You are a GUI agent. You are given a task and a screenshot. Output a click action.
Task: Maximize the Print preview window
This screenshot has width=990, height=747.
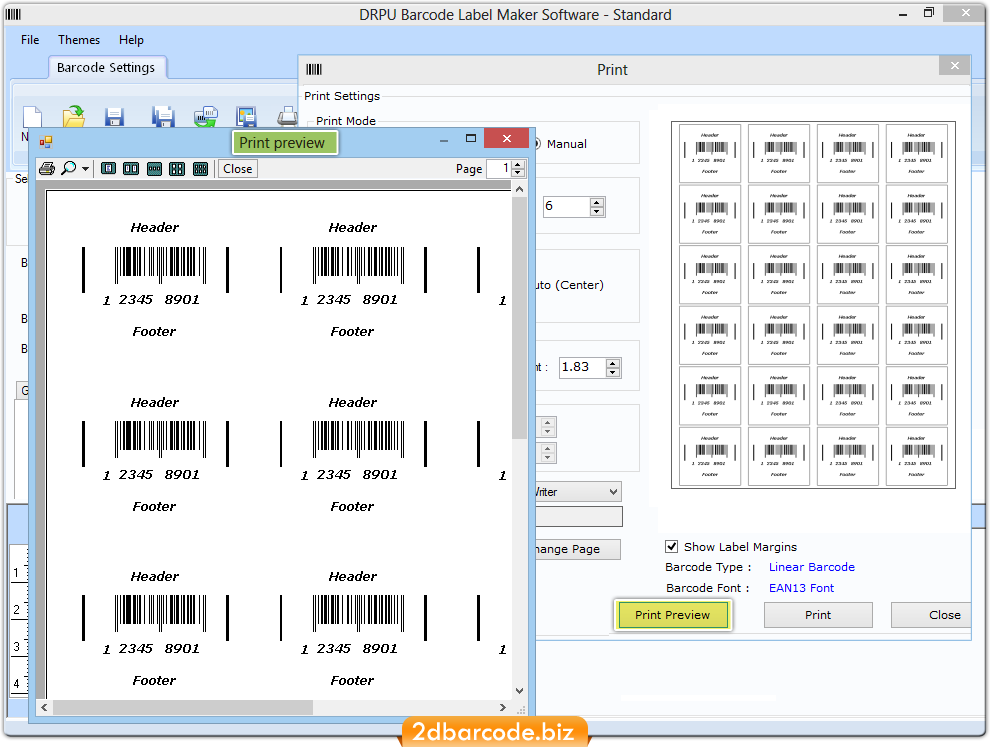[x=470, y=138]
